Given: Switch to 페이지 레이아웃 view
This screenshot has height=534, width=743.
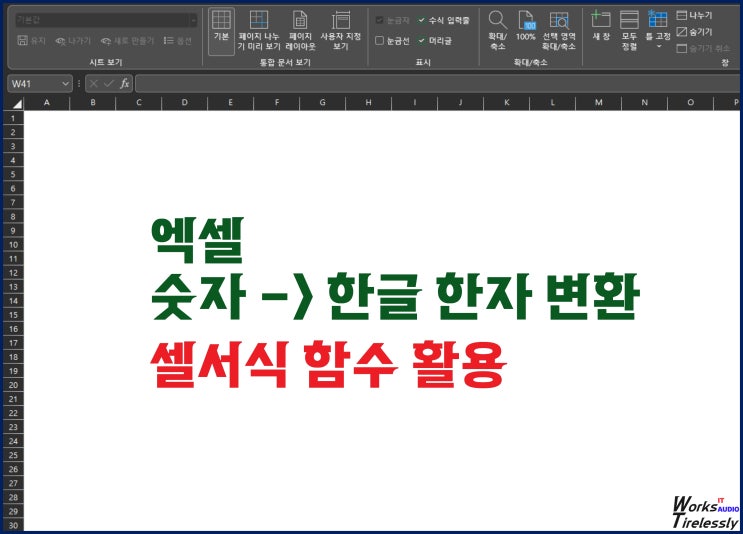Looking at the screenshot, I should (300, 31).
